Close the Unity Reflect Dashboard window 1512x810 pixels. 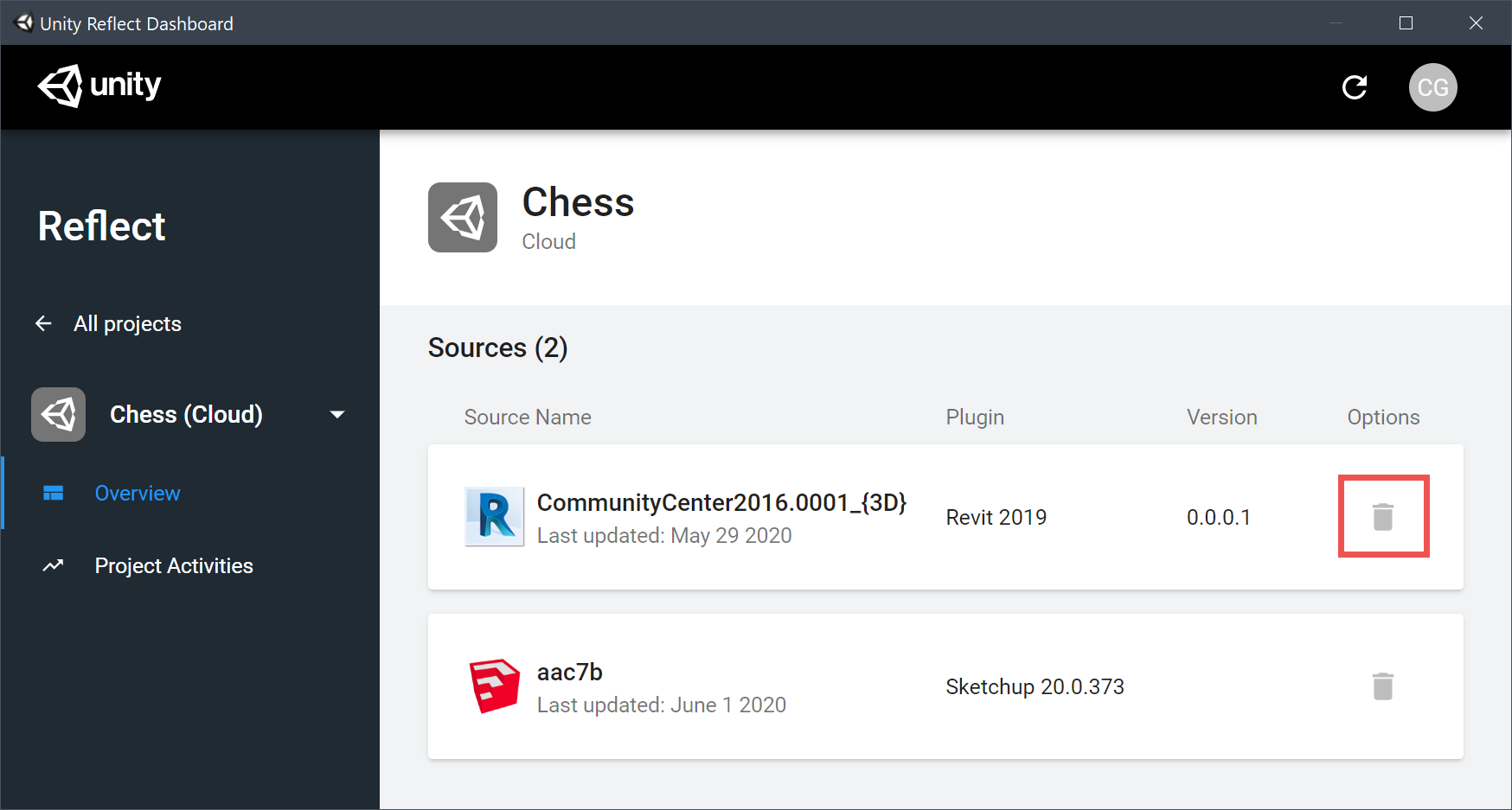tap(1476, 23)
